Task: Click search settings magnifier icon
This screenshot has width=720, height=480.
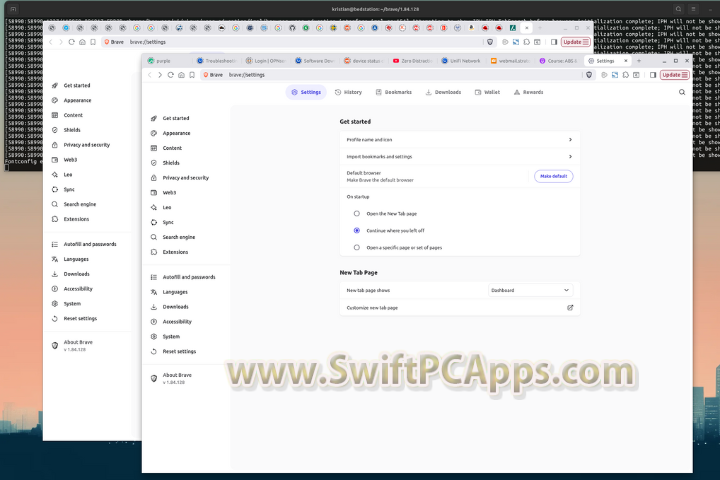Action: click(x=682, y=92)
